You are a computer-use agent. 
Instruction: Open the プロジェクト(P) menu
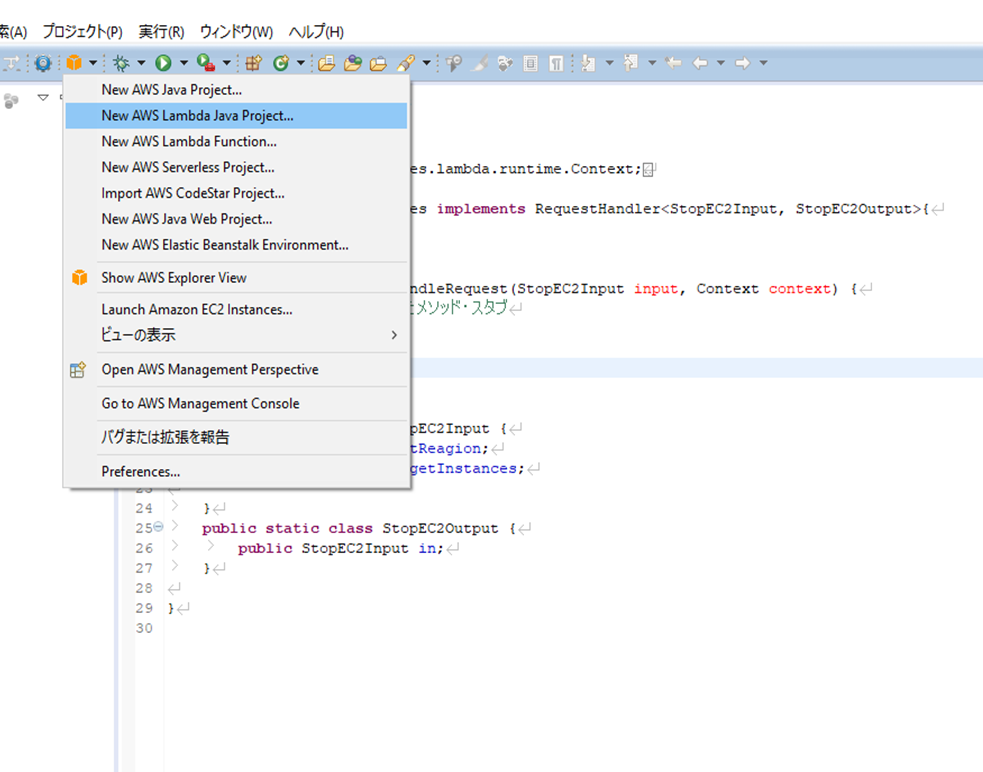click(82, 31)
